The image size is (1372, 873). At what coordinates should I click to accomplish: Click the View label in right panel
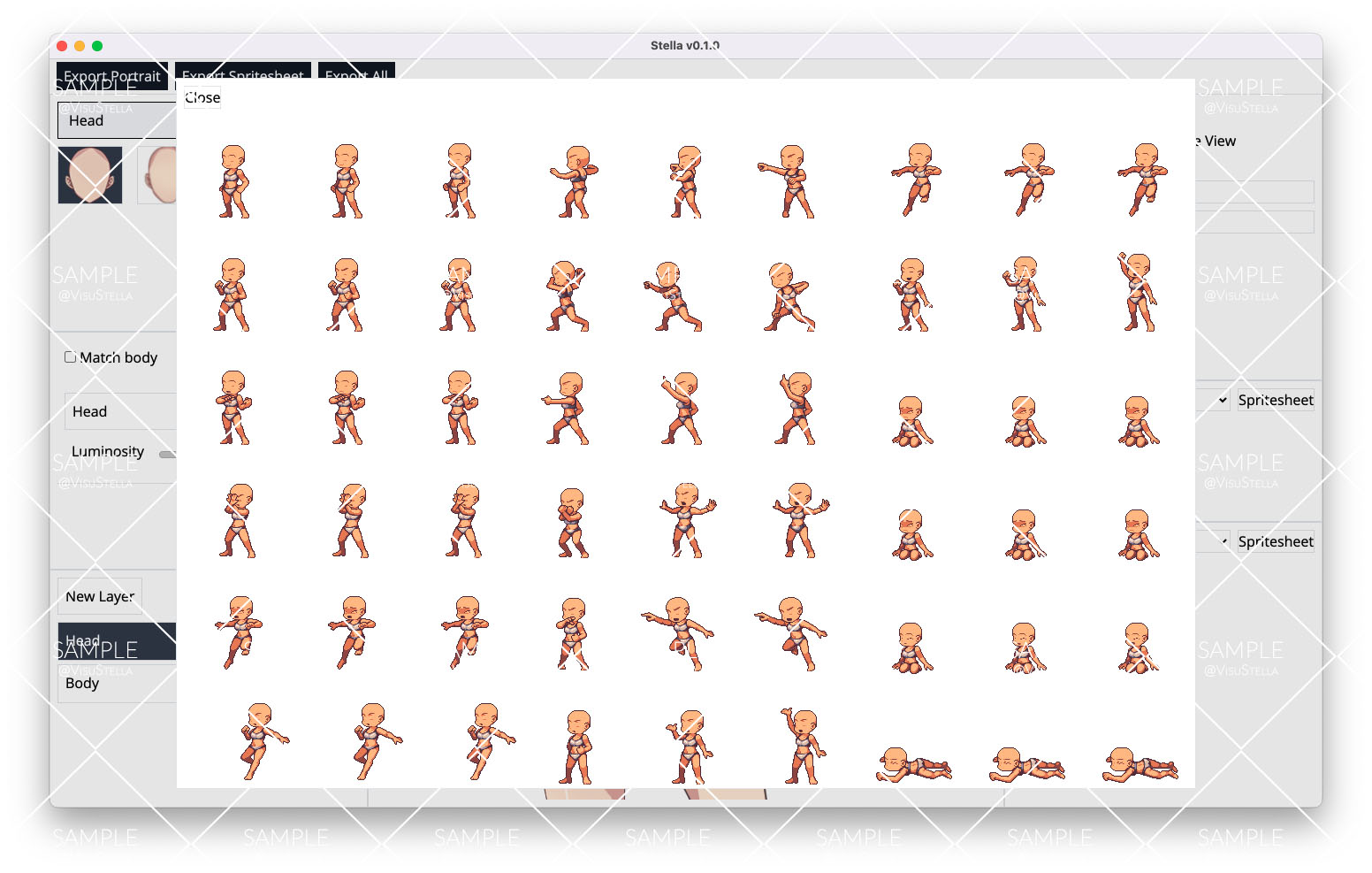(1220, 141)
